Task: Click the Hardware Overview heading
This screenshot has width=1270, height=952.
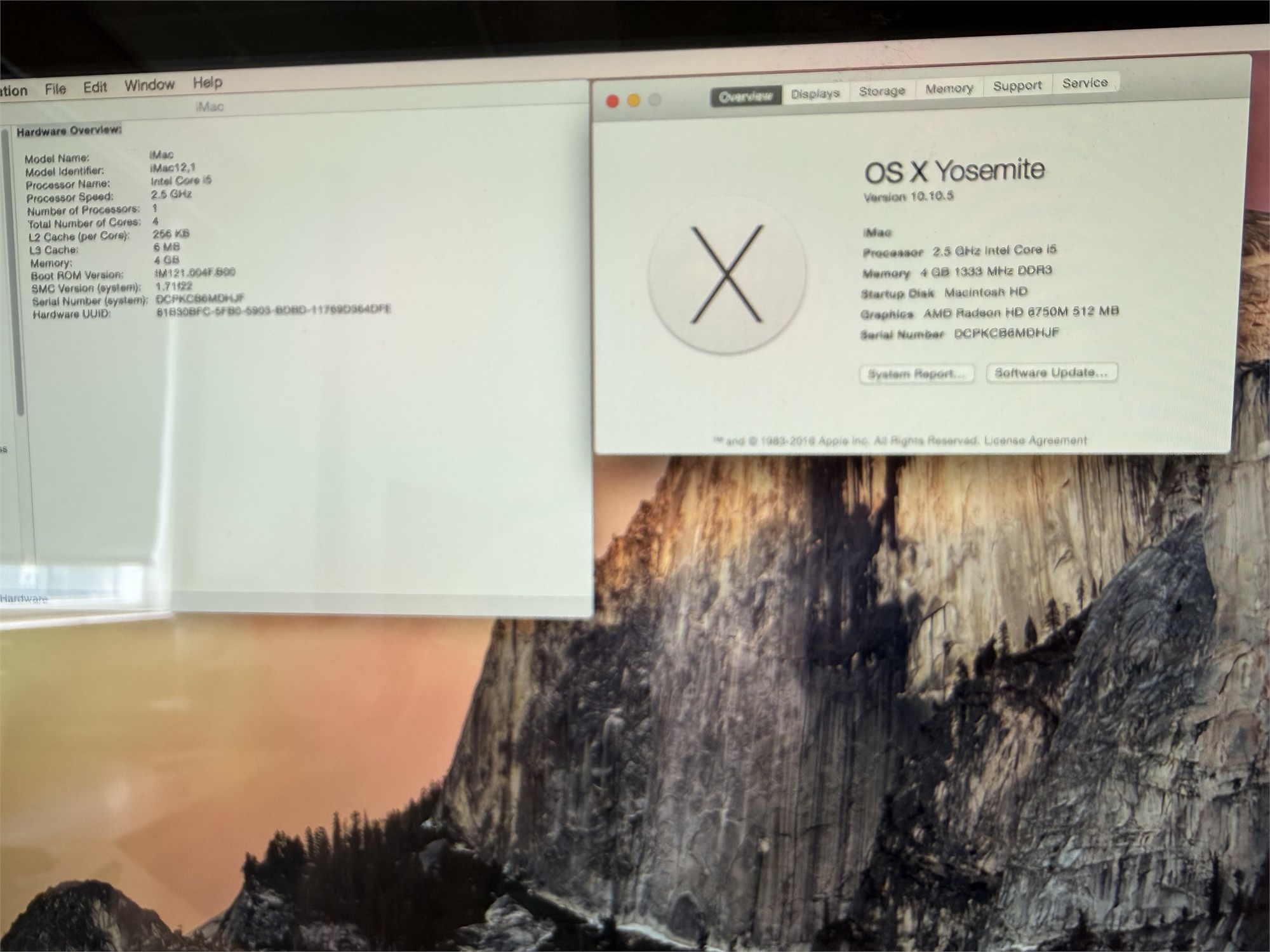Action: [69, 131]
